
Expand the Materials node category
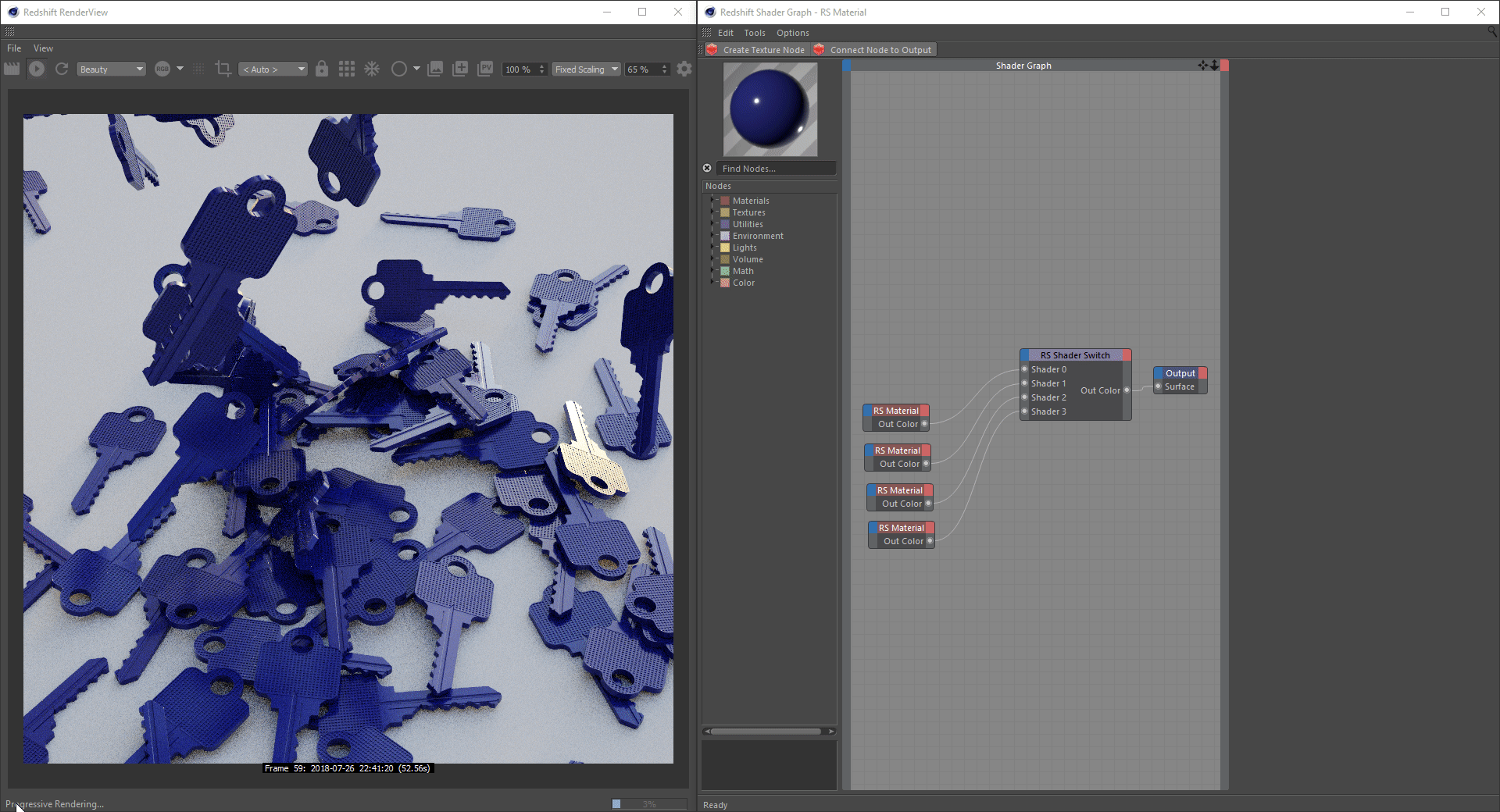click(x=713, y=201)
